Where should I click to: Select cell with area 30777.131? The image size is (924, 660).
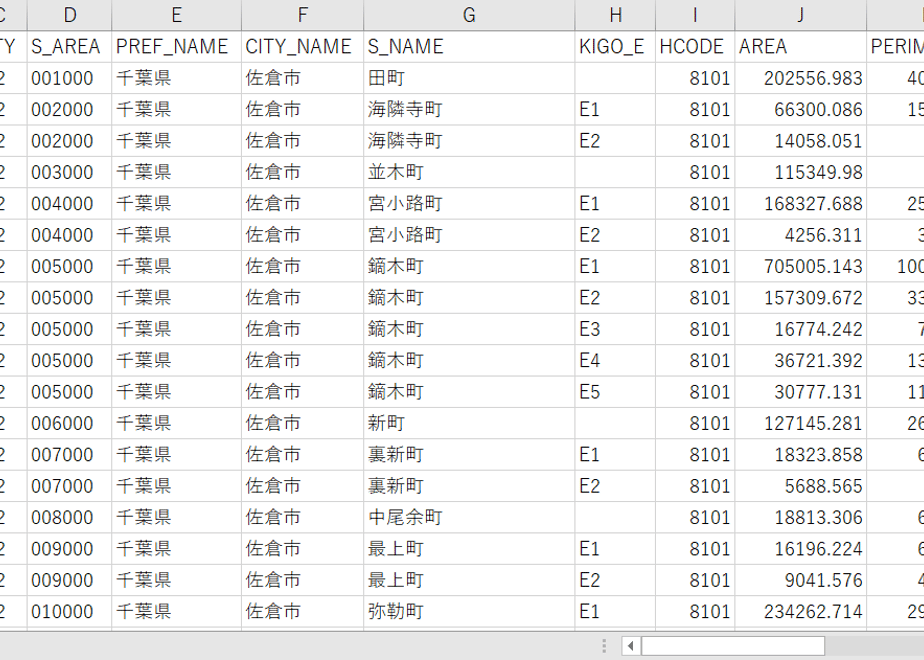pos(801,392)
